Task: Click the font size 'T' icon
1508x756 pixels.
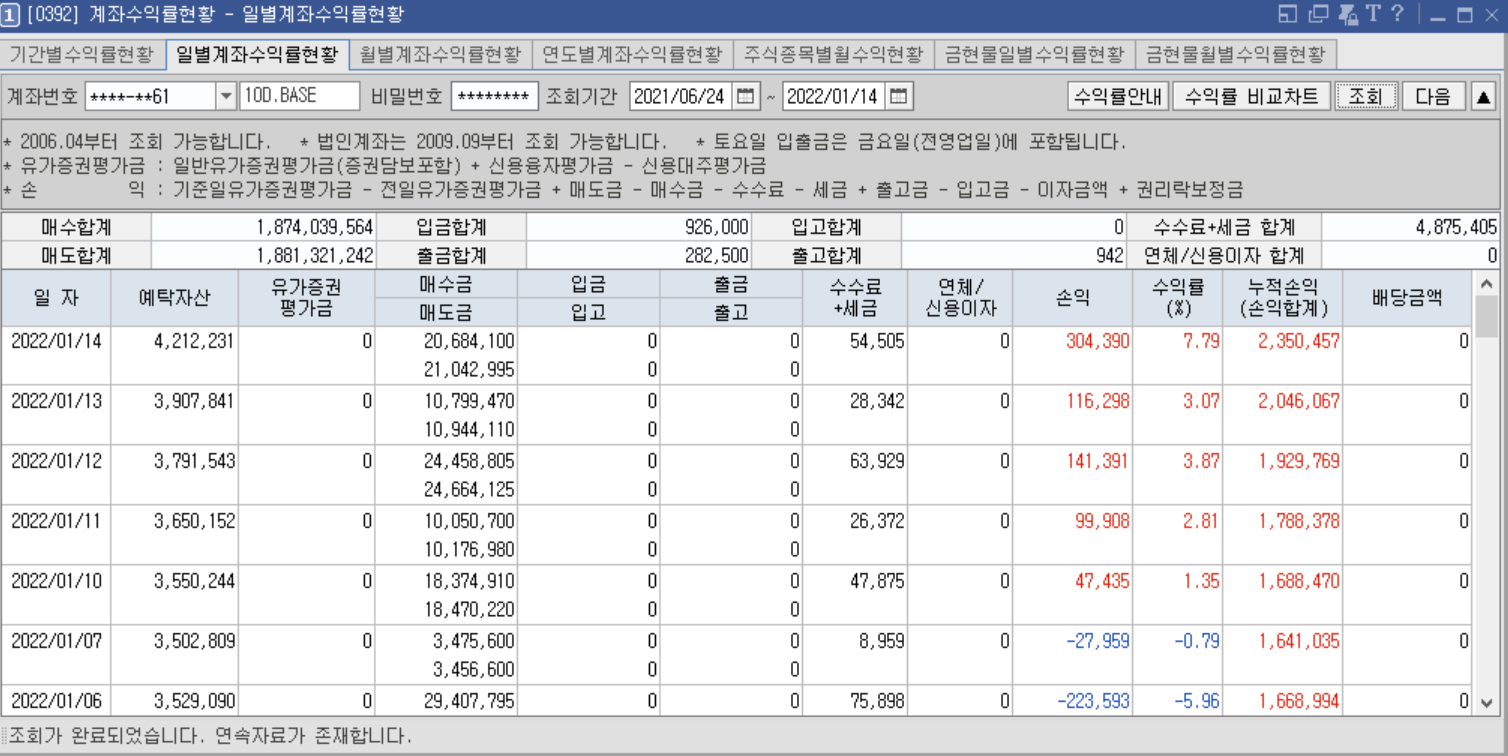Action: coord(1373,14)
